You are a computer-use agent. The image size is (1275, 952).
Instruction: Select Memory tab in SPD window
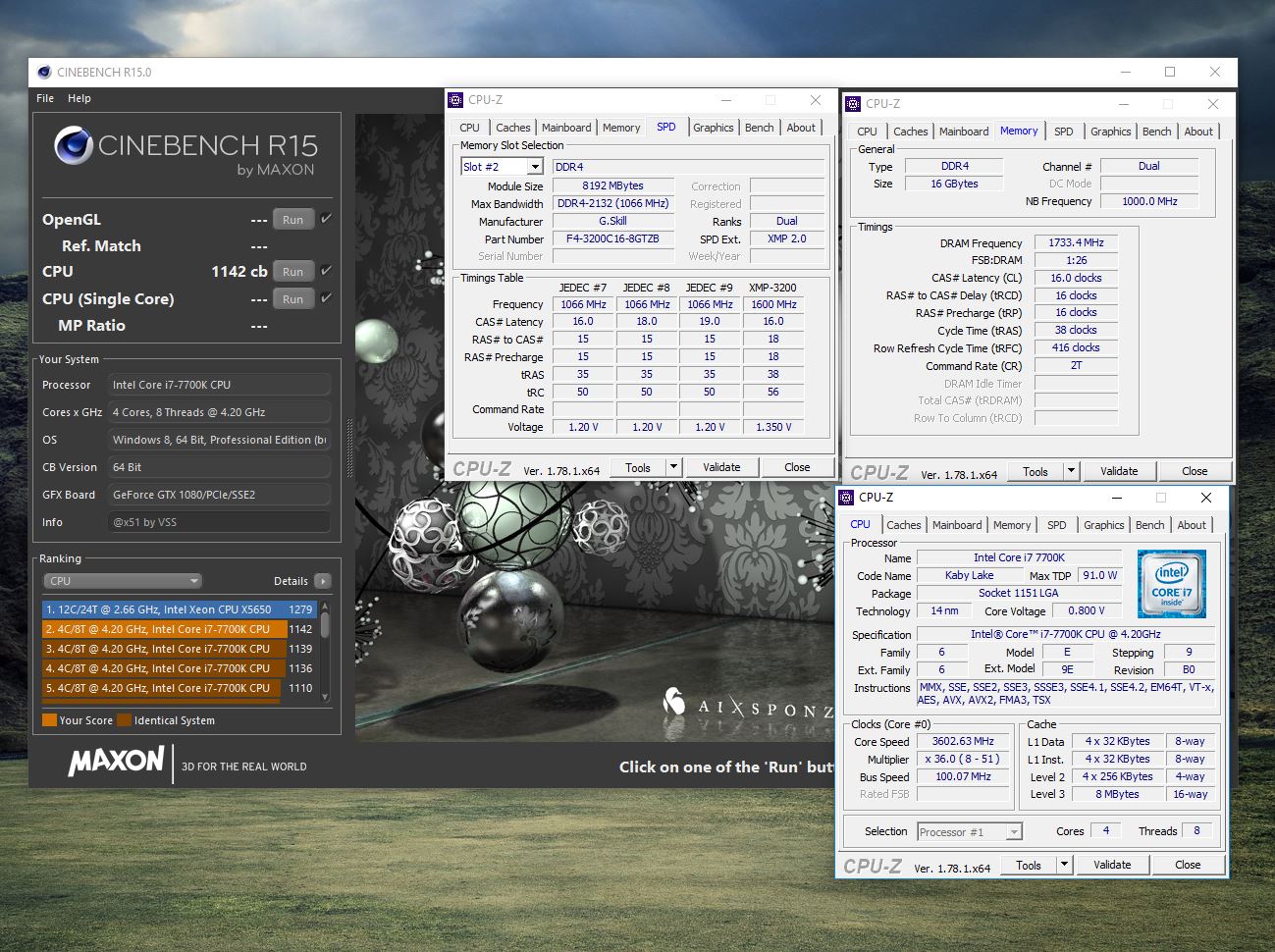[621, 128]
